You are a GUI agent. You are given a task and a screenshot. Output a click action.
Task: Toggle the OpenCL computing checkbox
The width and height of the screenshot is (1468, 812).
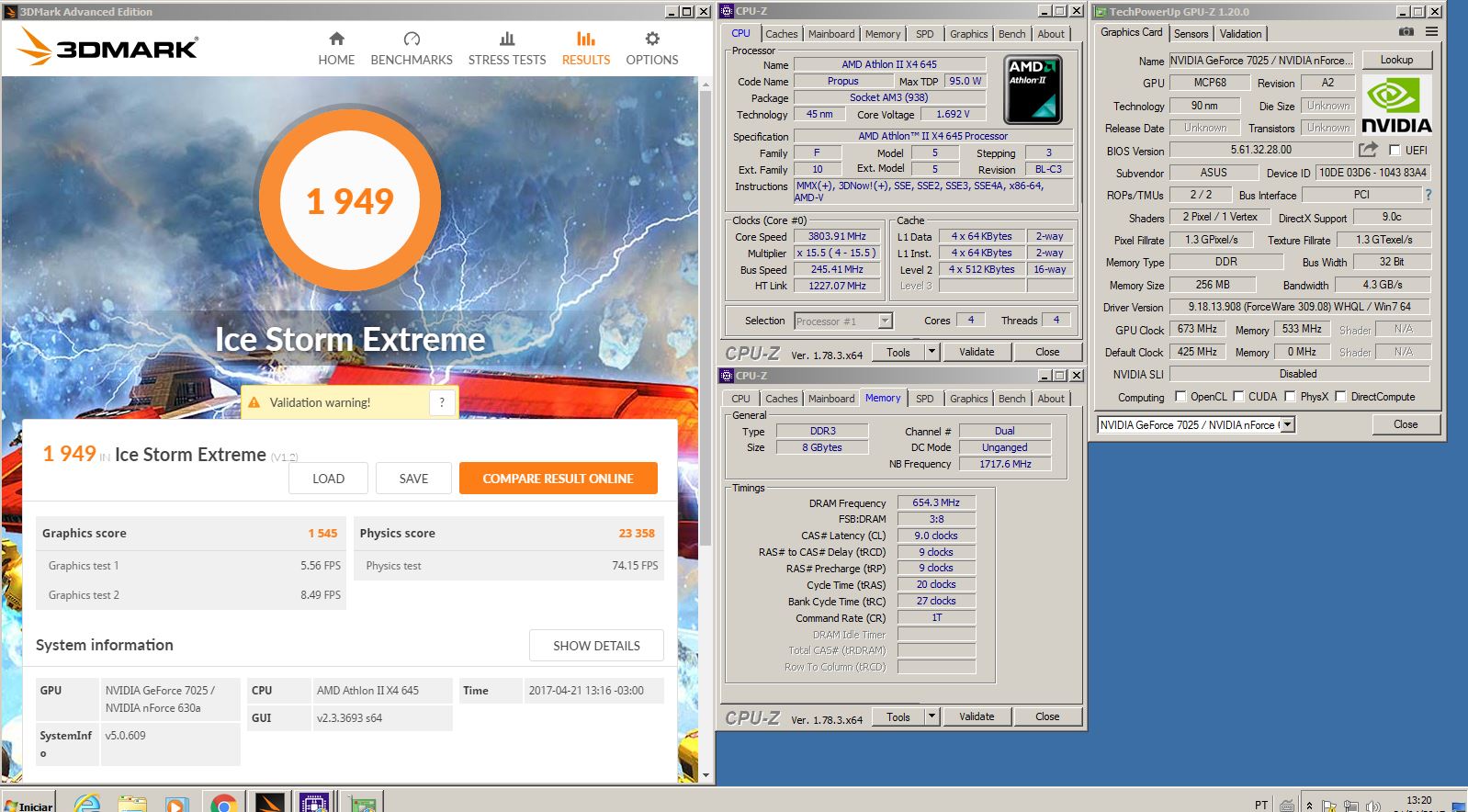click(1181, 397)
